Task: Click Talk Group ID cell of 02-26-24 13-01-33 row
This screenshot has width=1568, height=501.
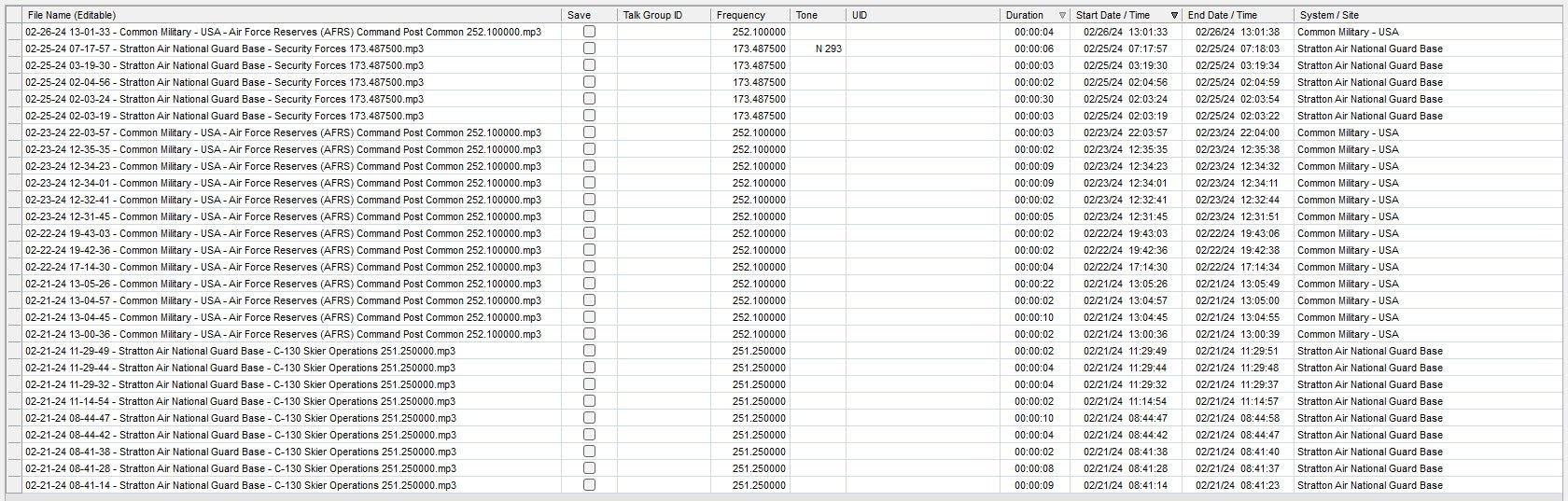Action: pyautogui.click(x=664, y=32)
